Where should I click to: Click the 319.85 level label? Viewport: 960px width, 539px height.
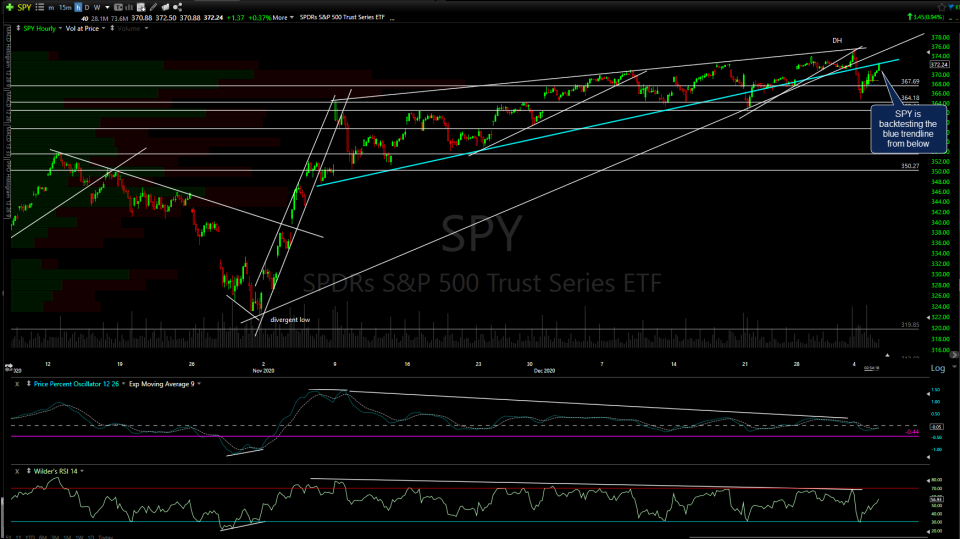coord(910,325)
